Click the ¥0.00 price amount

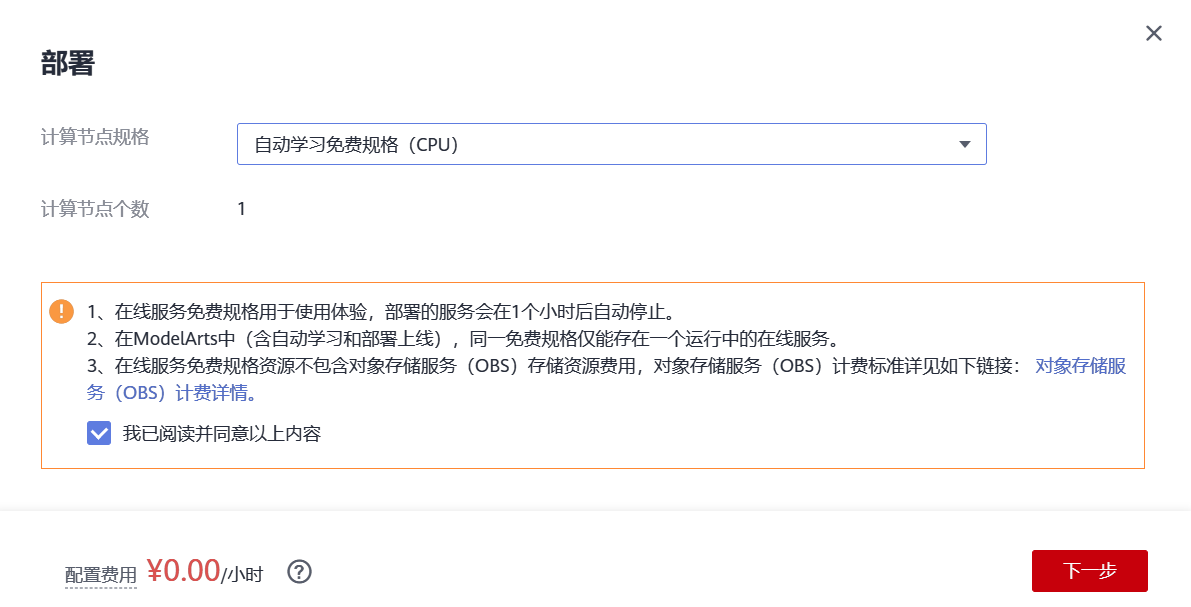point(183,571)
